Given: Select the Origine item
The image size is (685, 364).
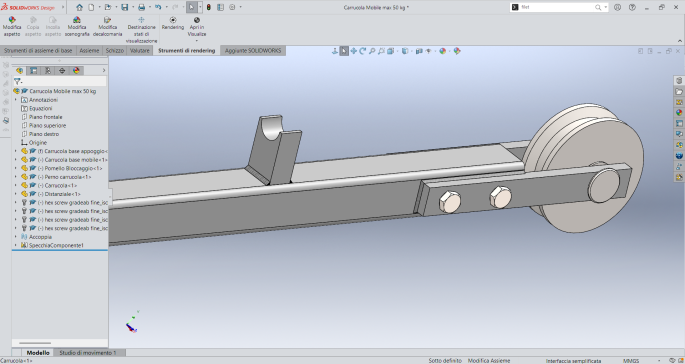Looking at the screenshot, I should [38, 142].
